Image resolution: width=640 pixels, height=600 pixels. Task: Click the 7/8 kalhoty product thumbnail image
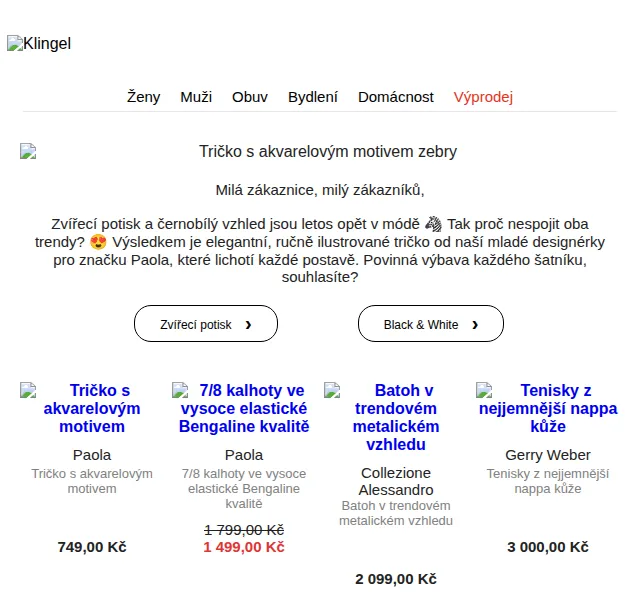pos(180,390)
